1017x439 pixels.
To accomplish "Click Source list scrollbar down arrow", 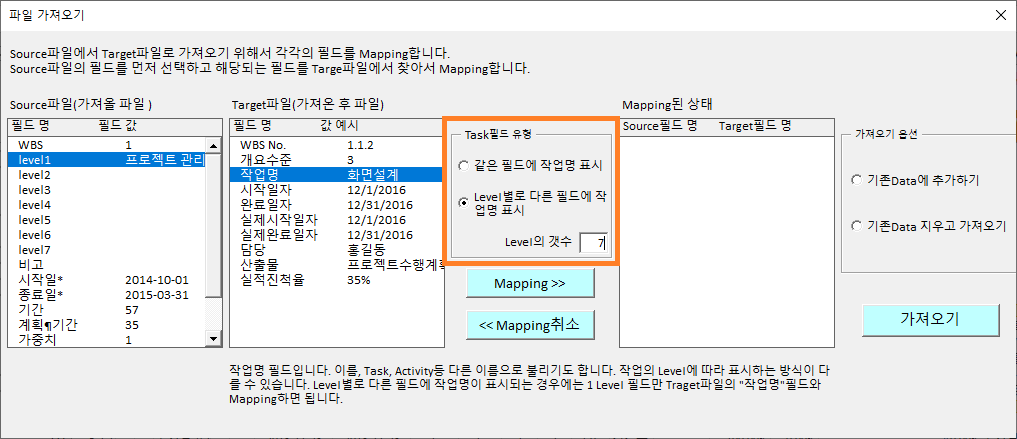I will [x=213, y=338].
